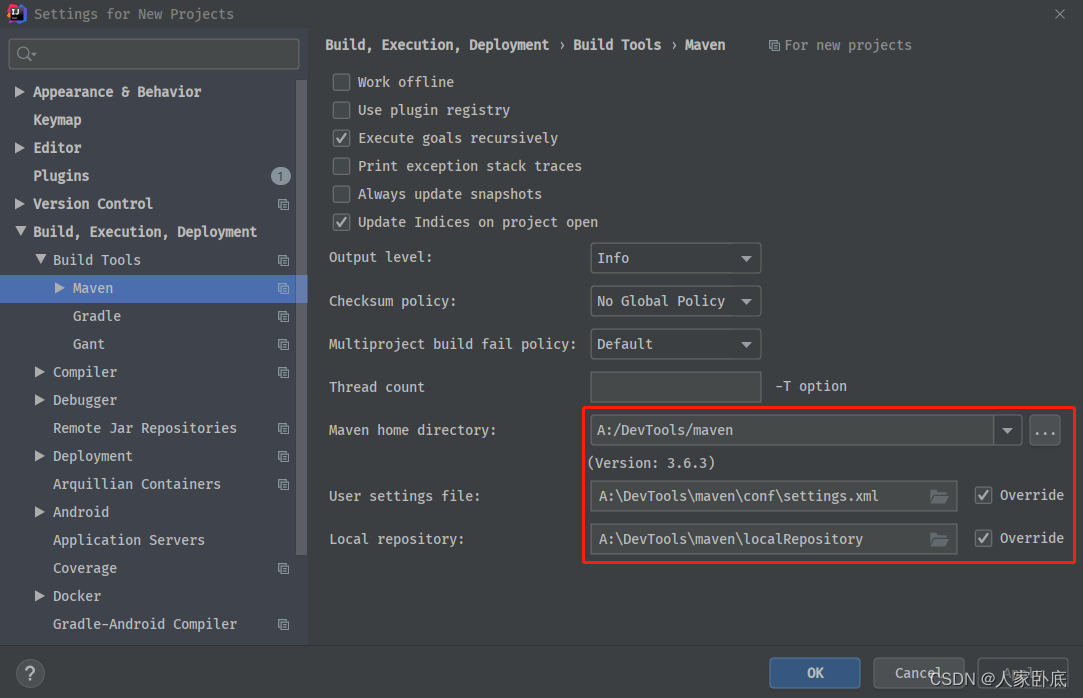Collapse the Build Tools node
Viewport: 1083px width, 698px height.
click(41, 260)
